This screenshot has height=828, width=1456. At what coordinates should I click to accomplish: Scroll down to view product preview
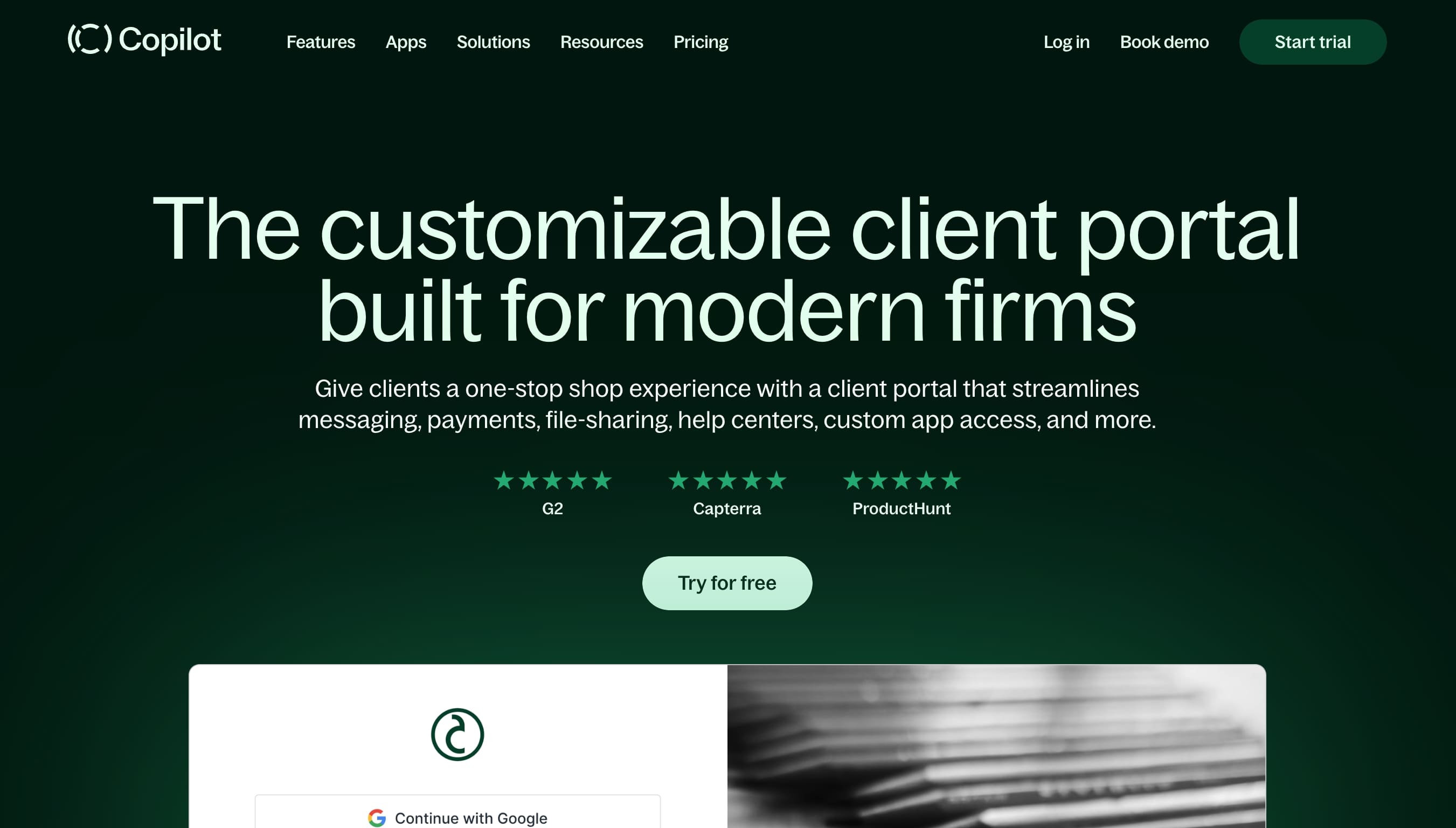pyautogui.click(x=727, y=746)
